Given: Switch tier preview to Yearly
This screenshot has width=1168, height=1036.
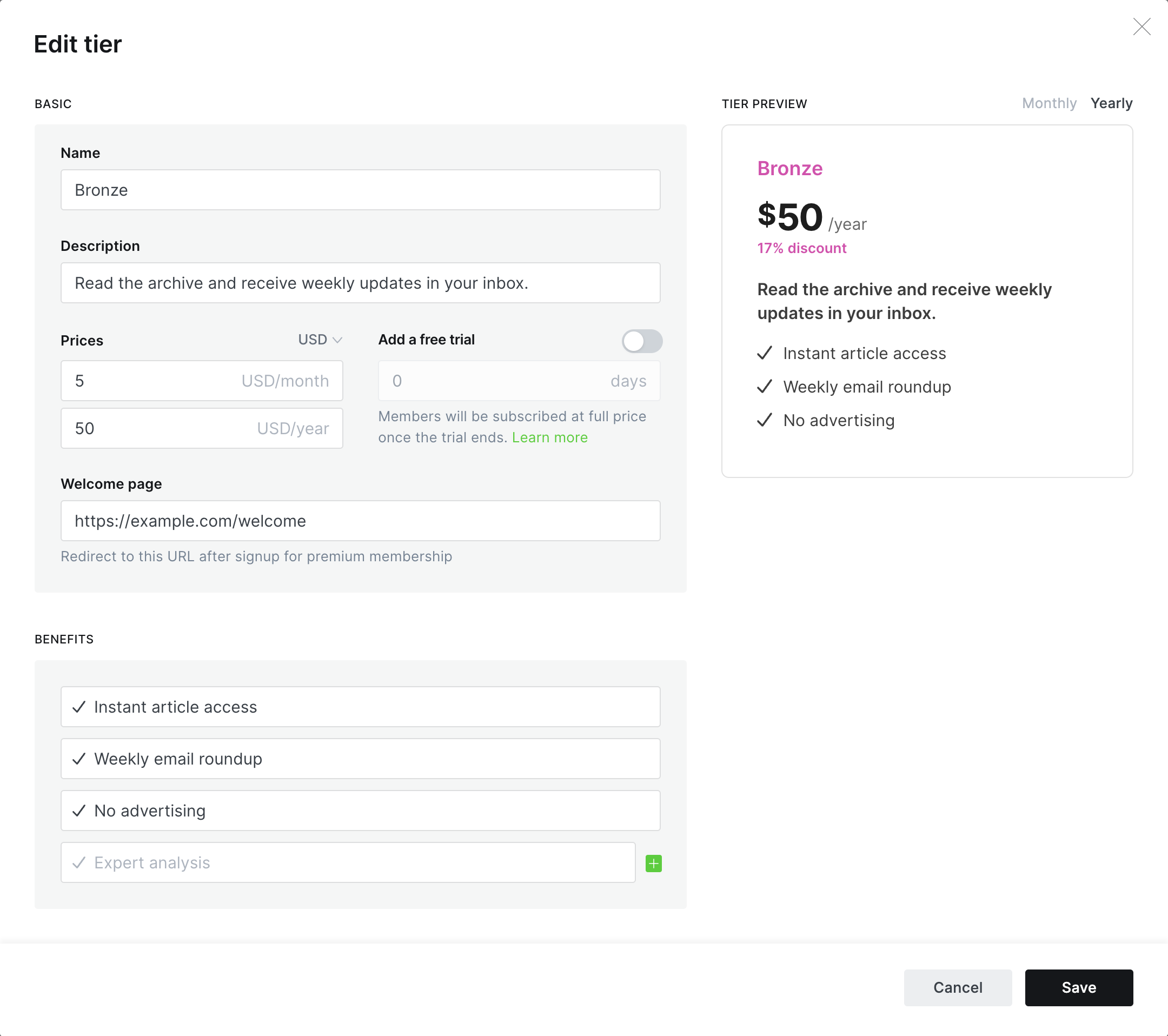Looking at the screenshot, I should pos(1111,103).
